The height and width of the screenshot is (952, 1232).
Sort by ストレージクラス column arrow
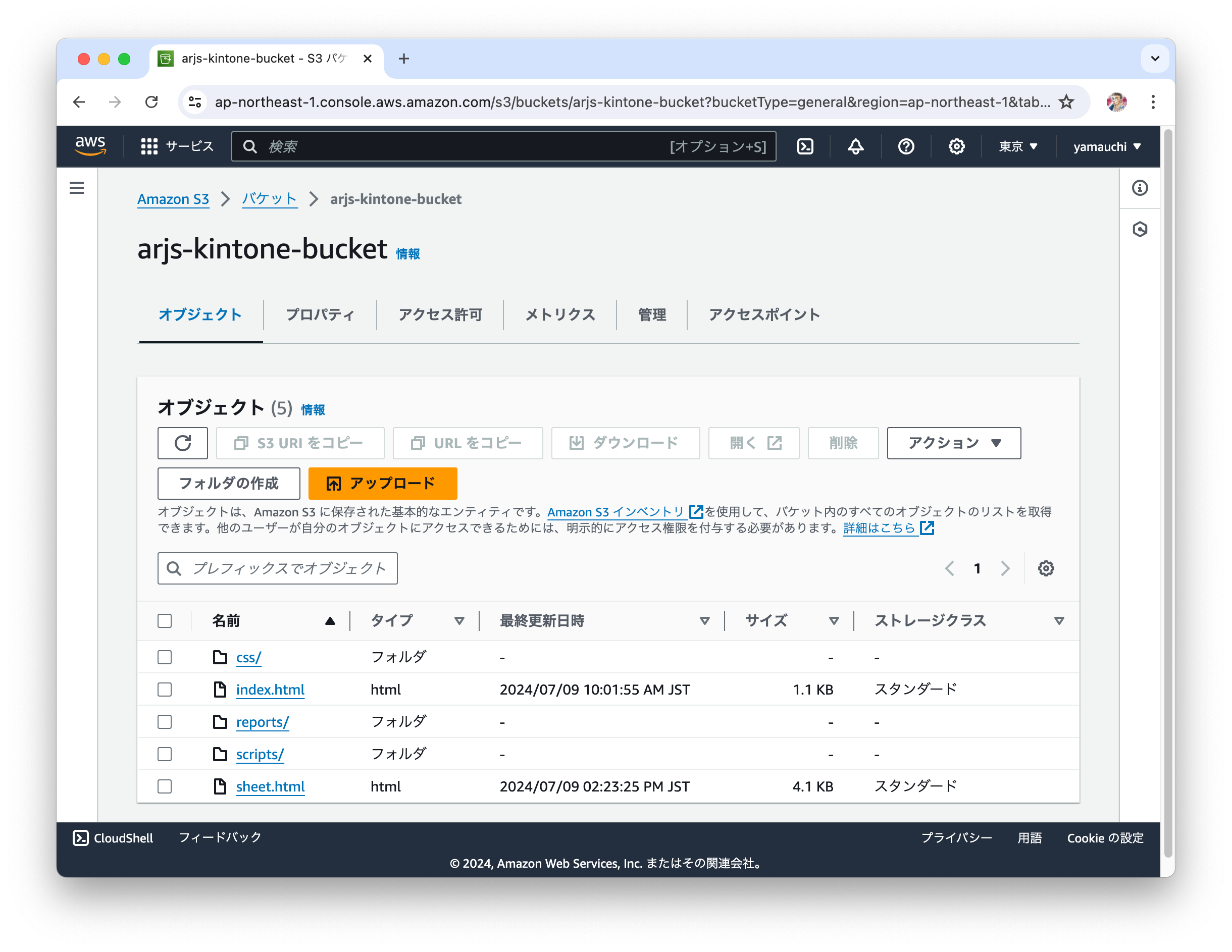click(x=1059, y=621)
